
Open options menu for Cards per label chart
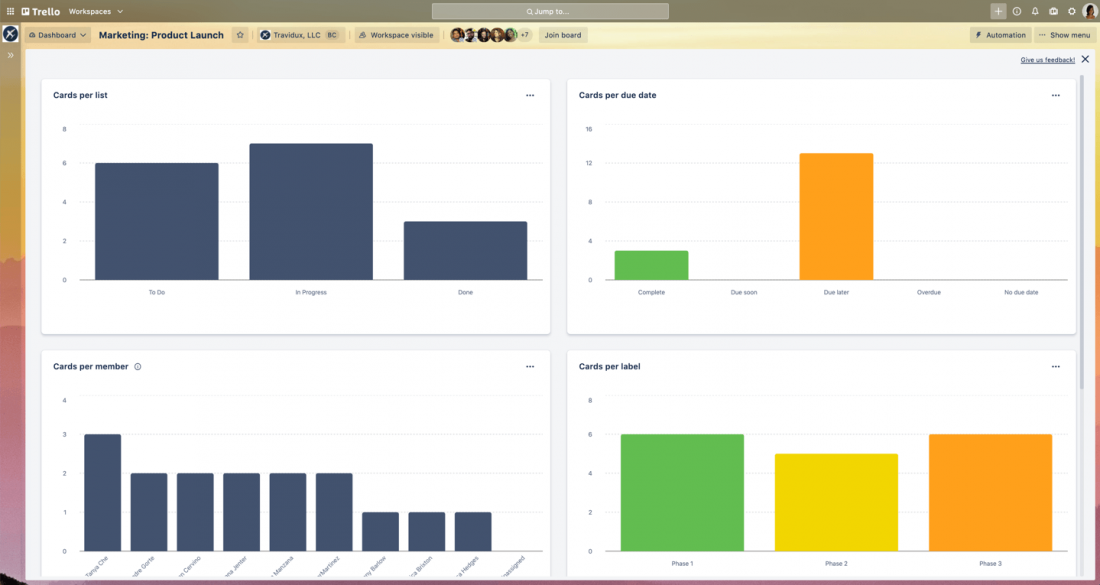(1056, 366)
